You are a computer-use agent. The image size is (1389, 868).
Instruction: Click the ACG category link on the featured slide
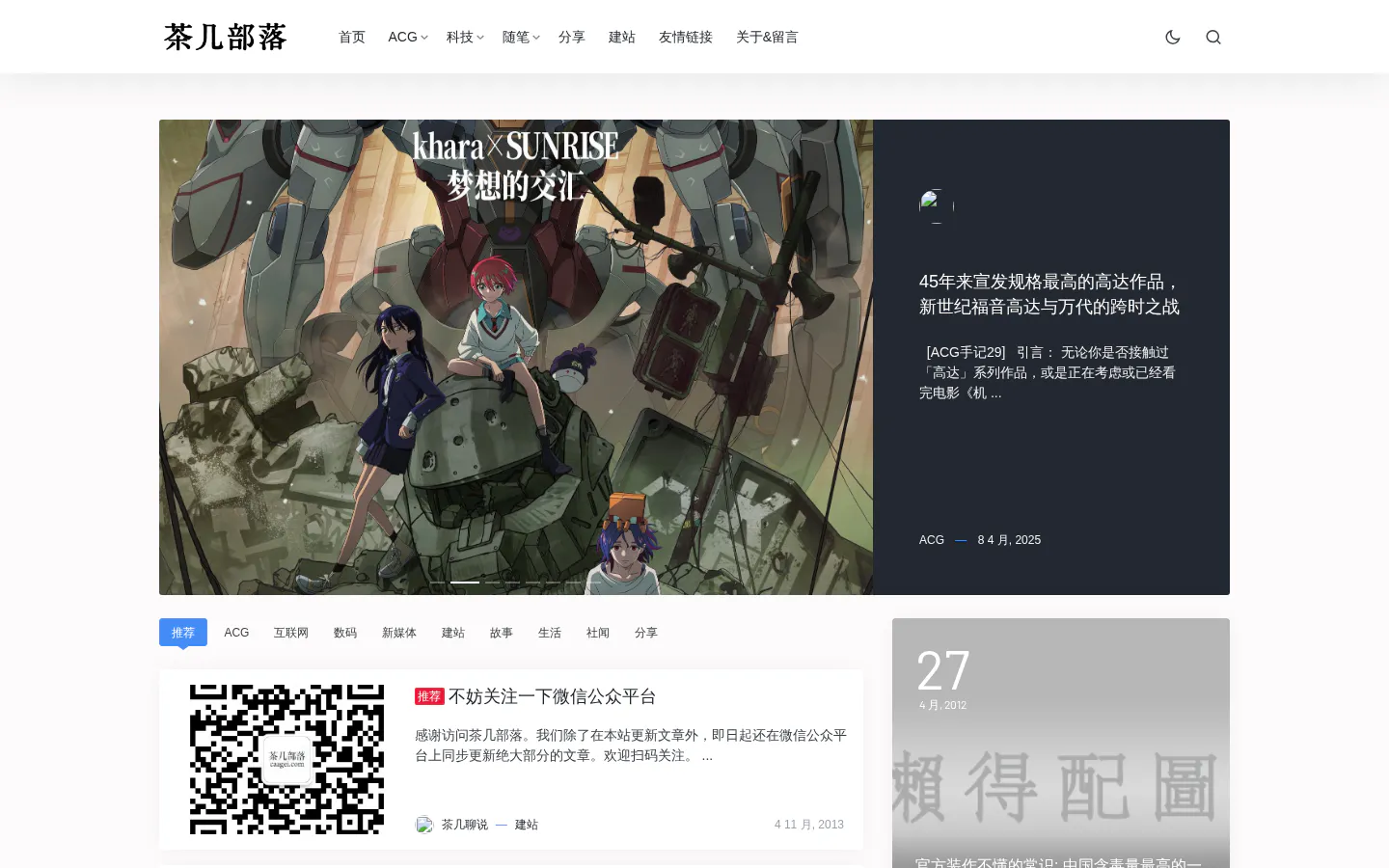click(x=932, y=540)
